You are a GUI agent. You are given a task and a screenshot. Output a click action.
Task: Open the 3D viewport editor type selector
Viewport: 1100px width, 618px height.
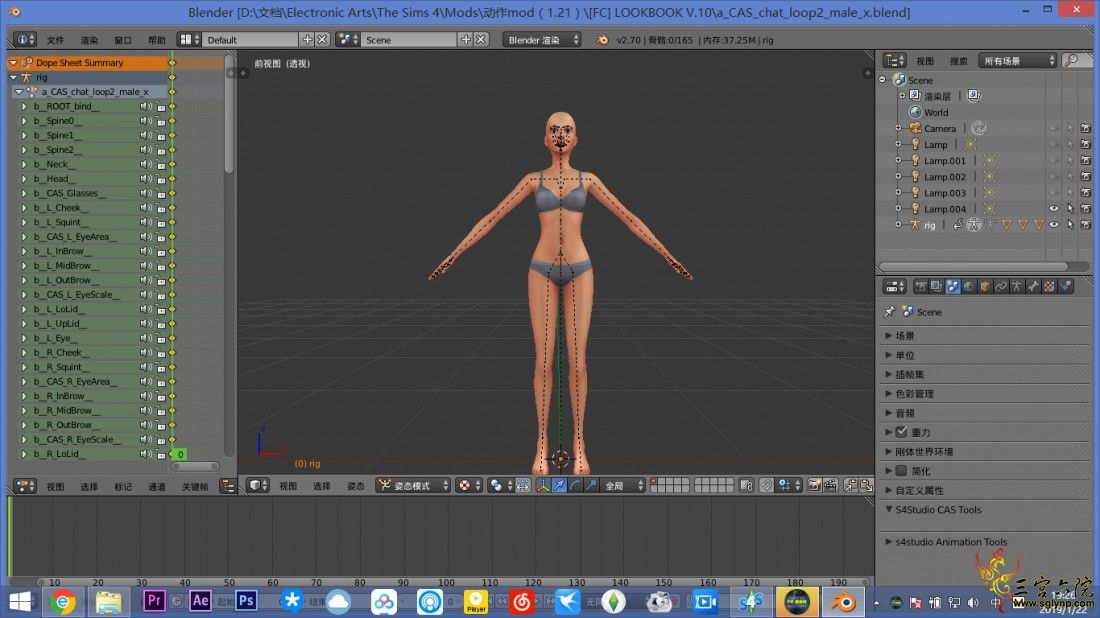point(258,485)
